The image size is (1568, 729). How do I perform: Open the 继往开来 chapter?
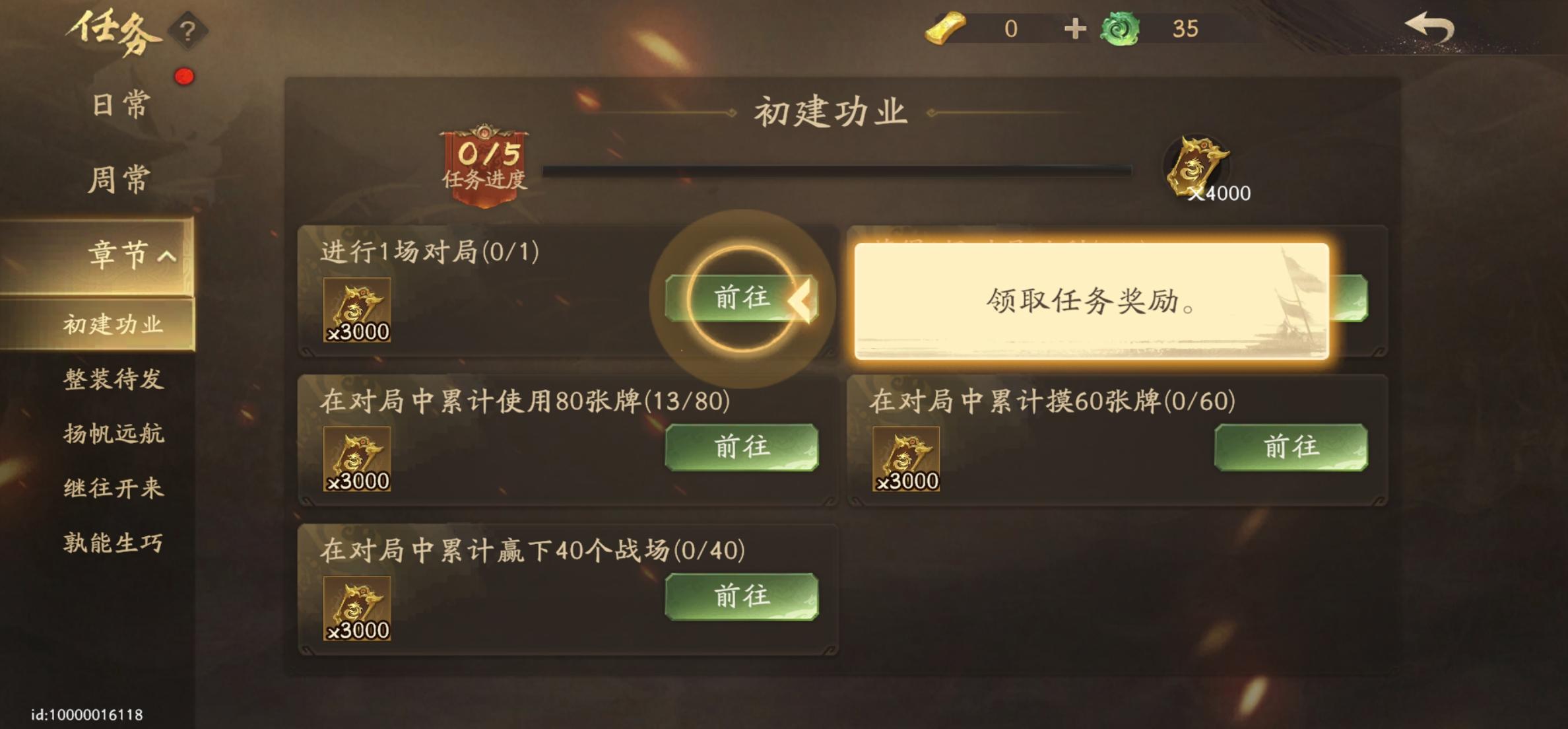tap(114, 489)
